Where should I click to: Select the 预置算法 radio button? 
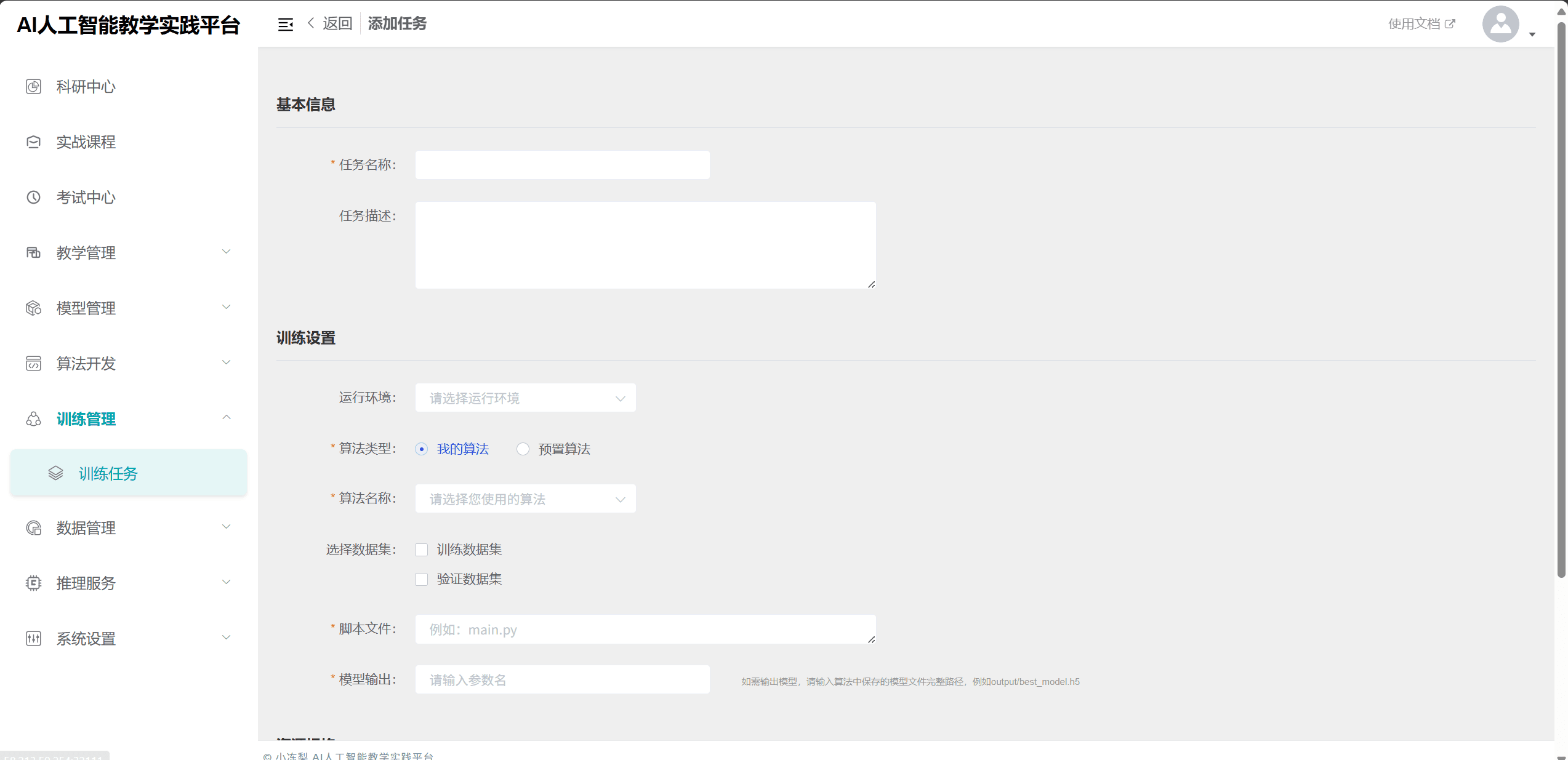(523, 449)
